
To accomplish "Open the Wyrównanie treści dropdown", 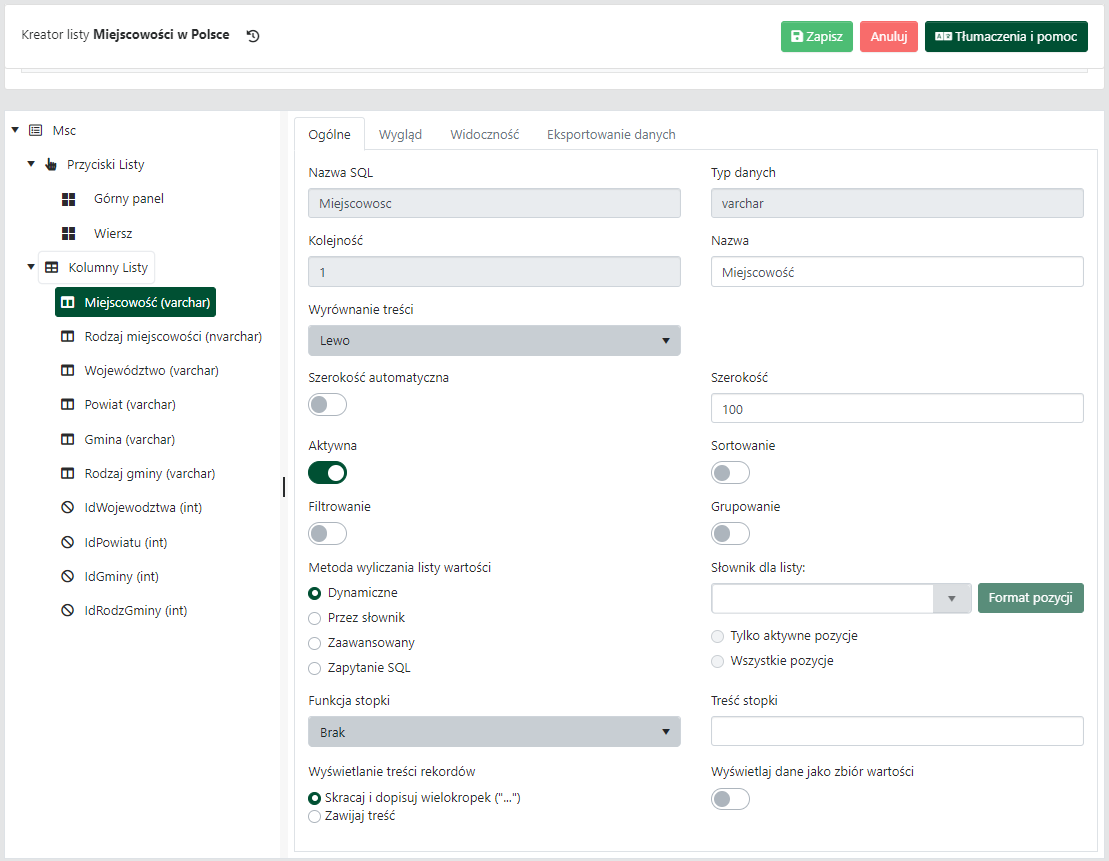I will pos(494,341).
